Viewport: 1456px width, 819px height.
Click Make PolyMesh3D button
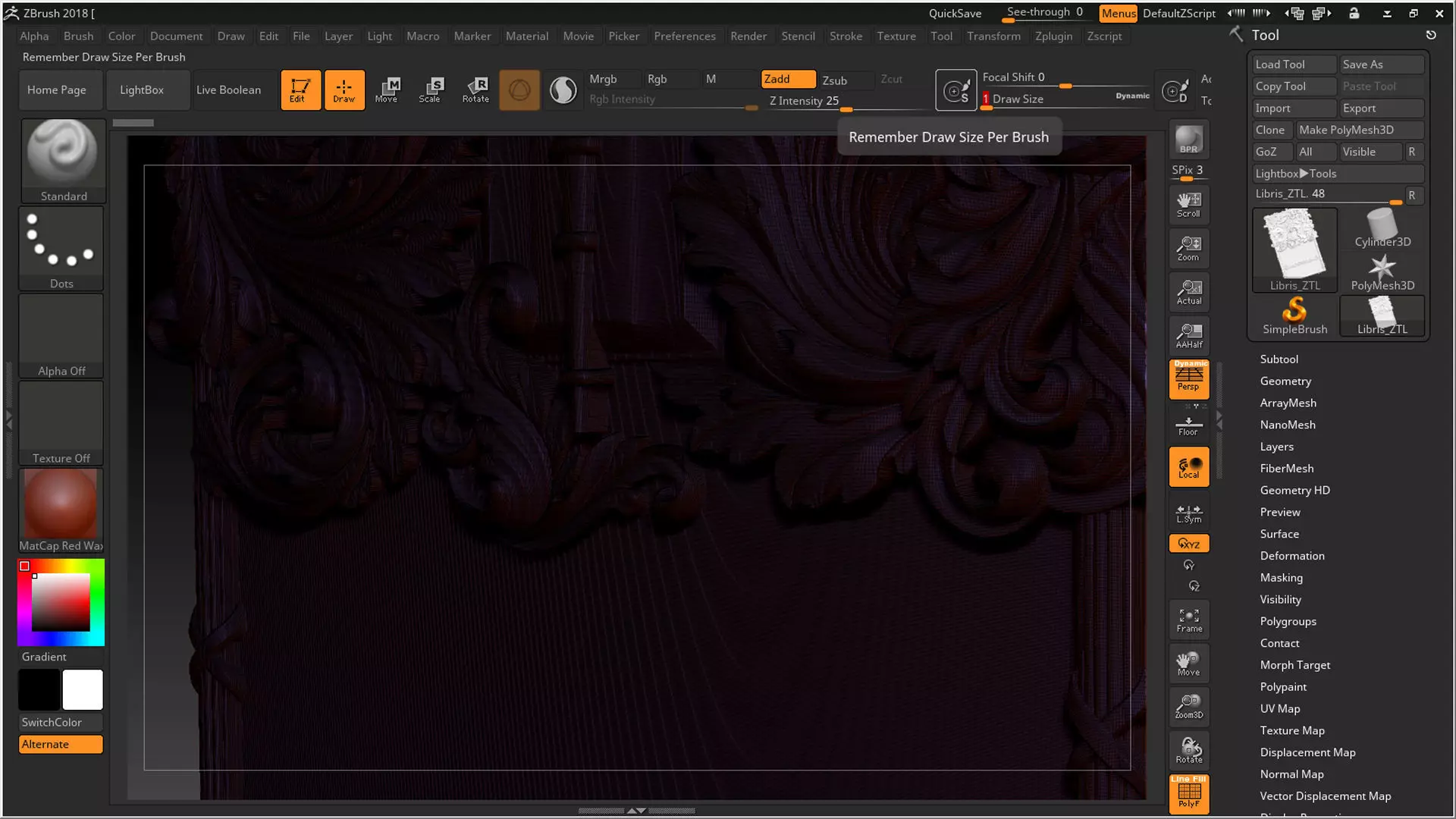1359,130
